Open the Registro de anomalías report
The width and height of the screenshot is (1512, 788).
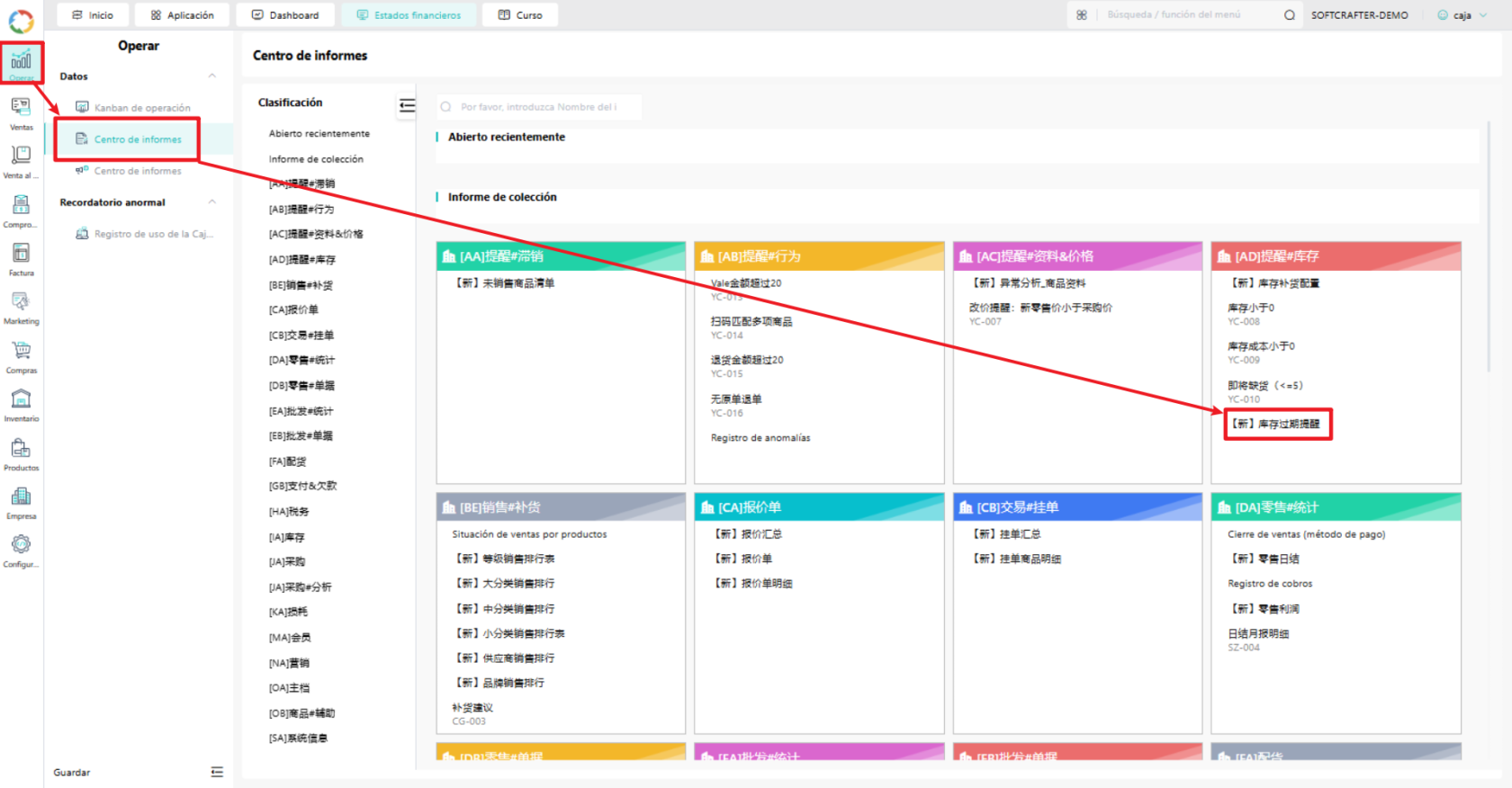(760, 438)
